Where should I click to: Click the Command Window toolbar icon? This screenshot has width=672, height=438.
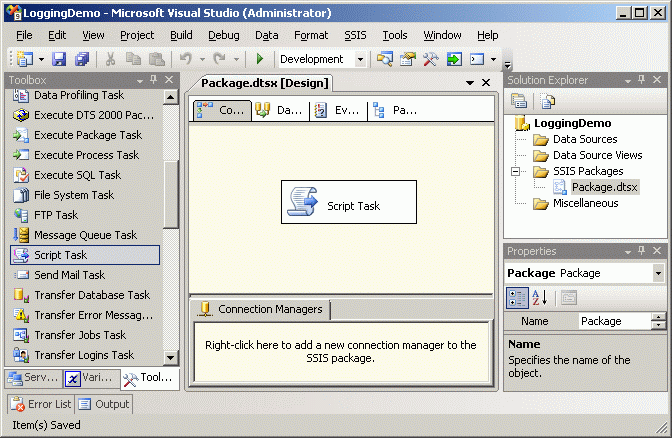coord(477,59)
